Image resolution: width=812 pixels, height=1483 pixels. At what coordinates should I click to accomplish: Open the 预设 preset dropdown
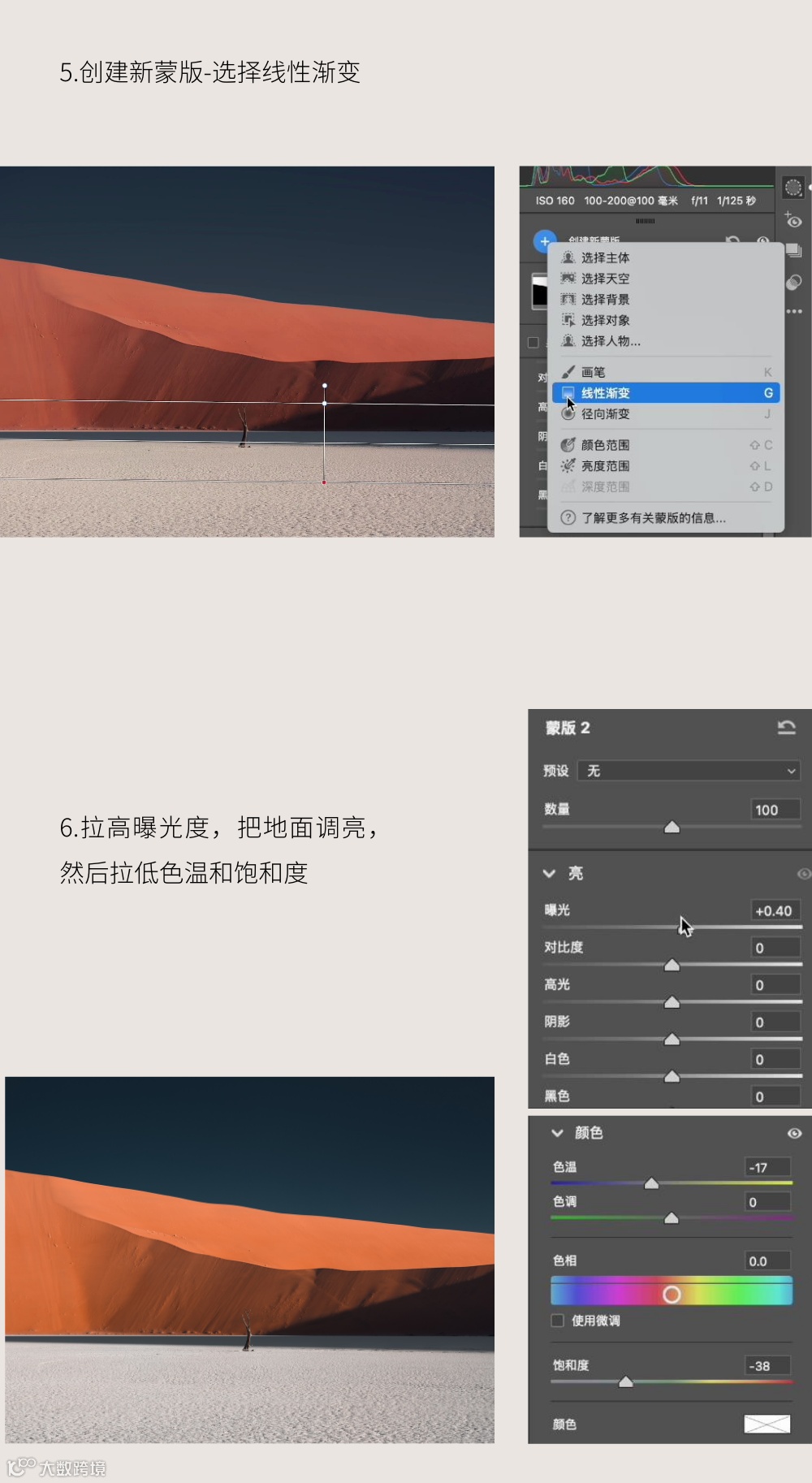[x=689, y=771]
